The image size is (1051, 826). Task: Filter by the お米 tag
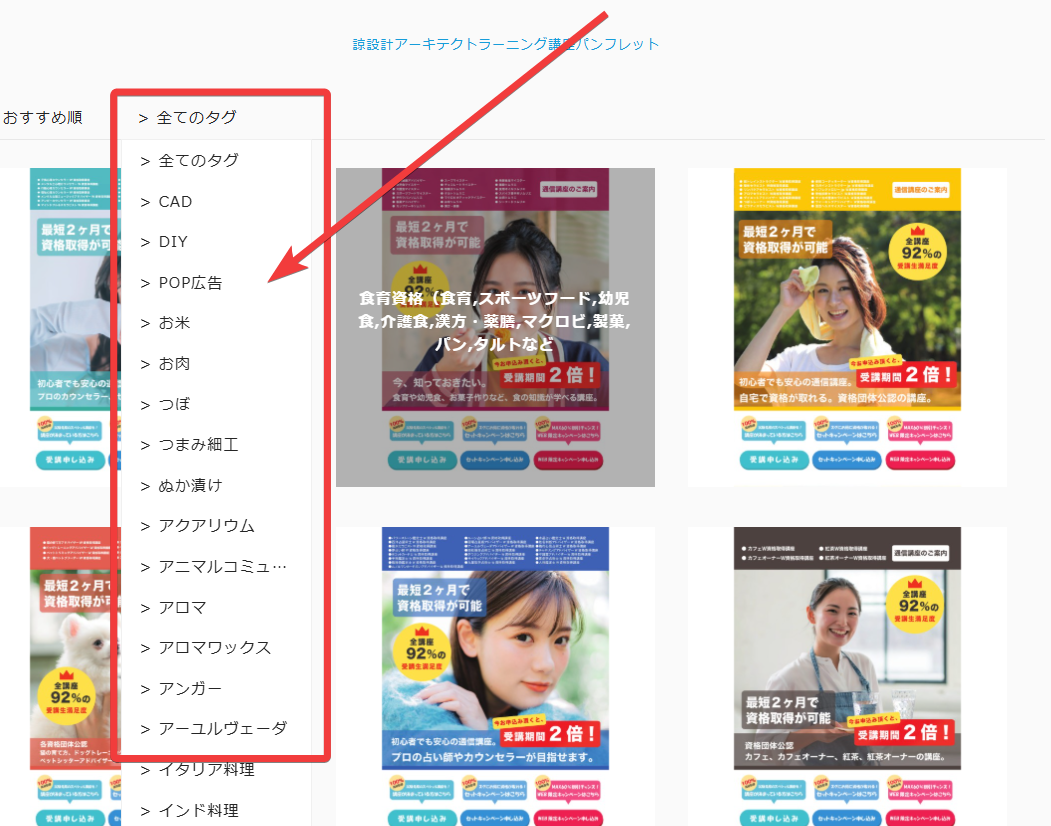pyautogui.click(x=166, y=323)
